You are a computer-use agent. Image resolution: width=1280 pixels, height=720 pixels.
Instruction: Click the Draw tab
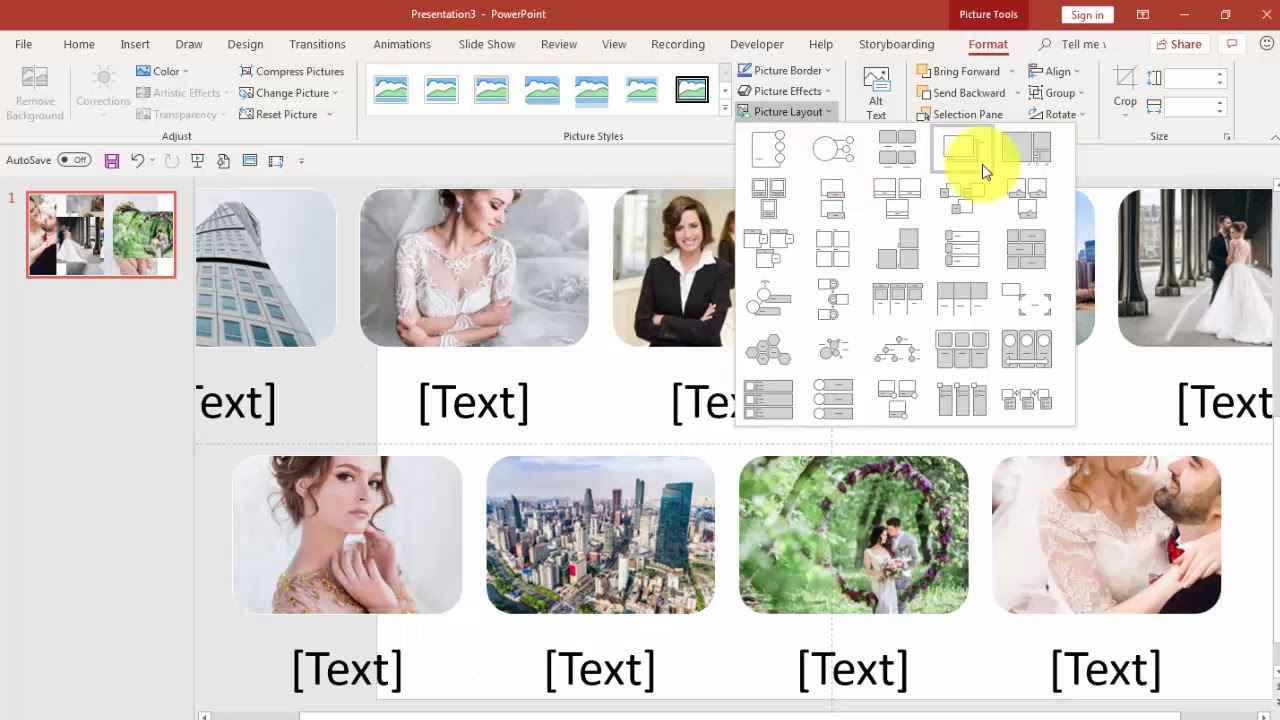[x=189, y=44]
